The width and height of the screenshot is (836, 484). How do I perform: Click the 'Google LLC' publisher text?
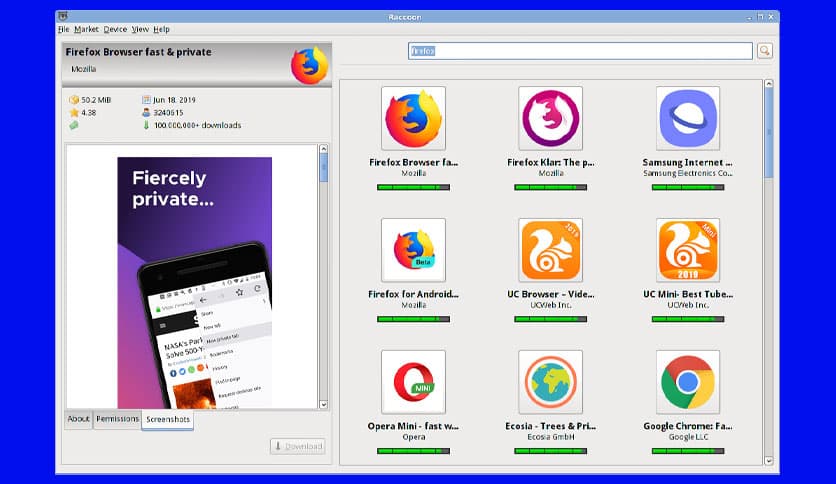coord(688,437)
